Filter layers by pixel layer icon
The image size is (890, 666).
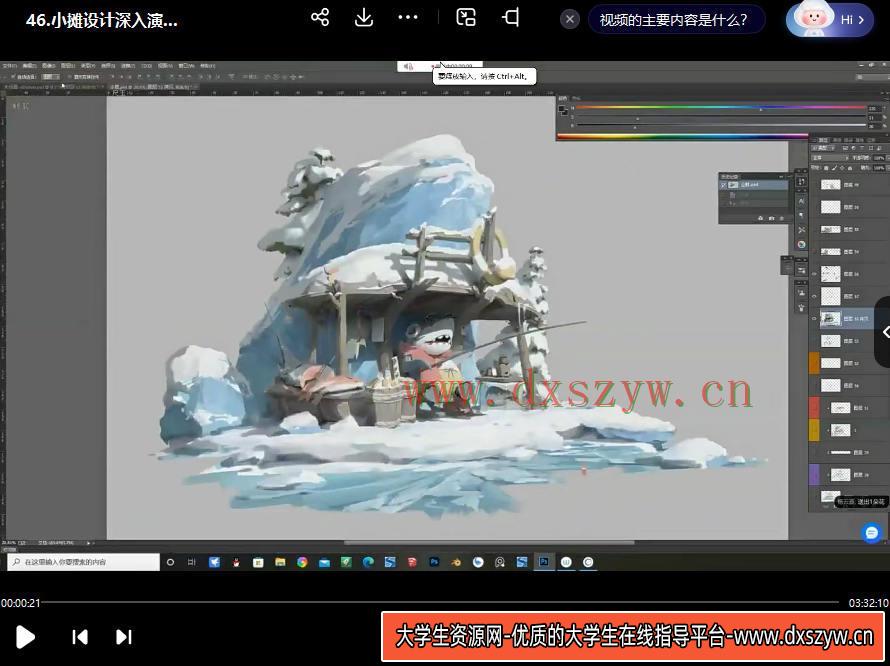pos(847,148)
